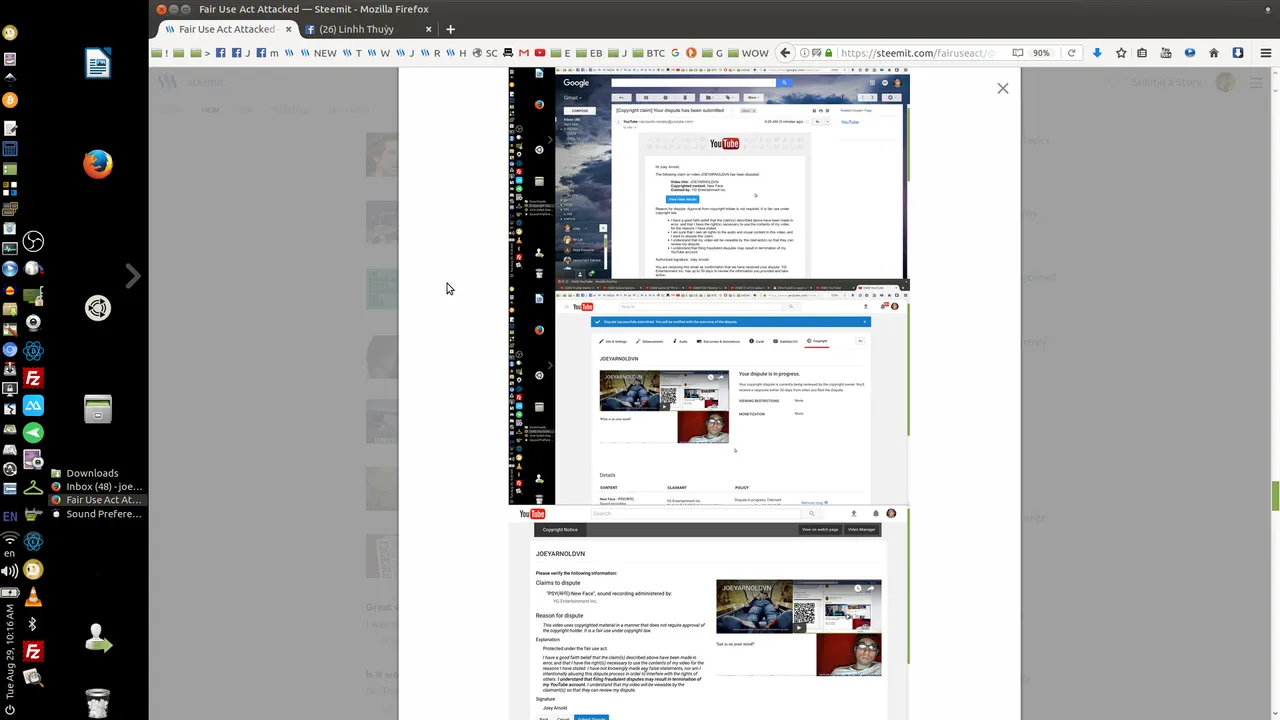The height and width of the screenshot is (720, 1280).
Task: Go to the Firefox home page
Action: click(x=1214, y=53)
